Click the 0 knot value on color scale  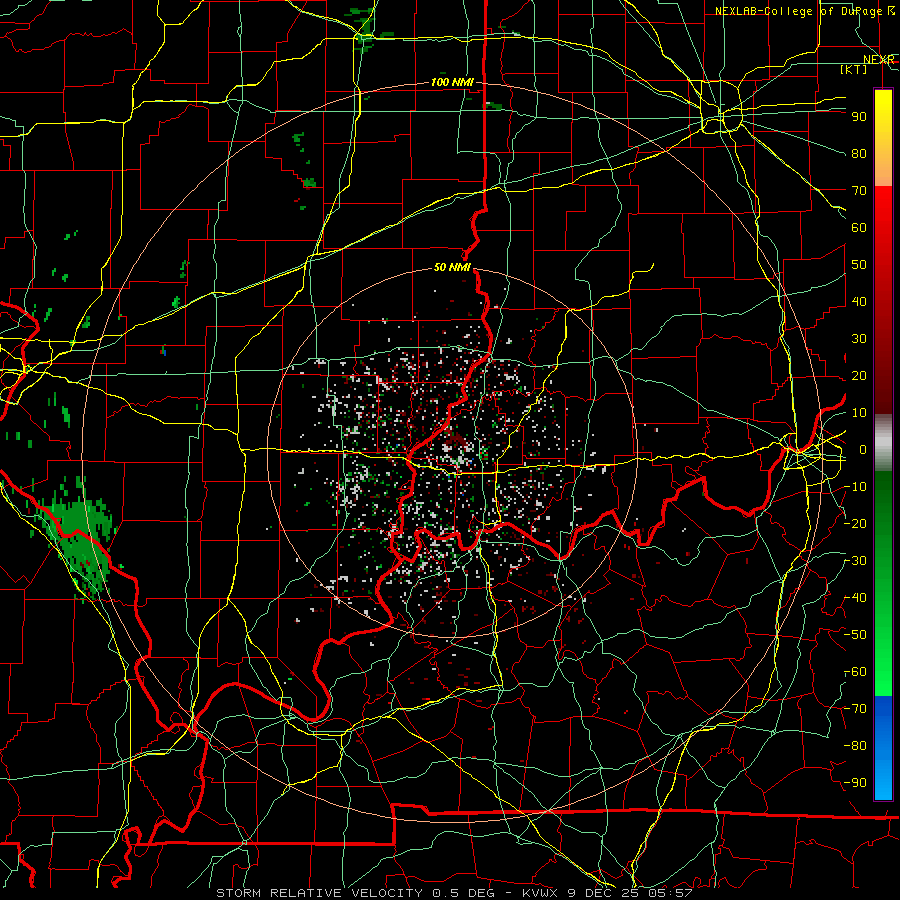tap(863, 450)
